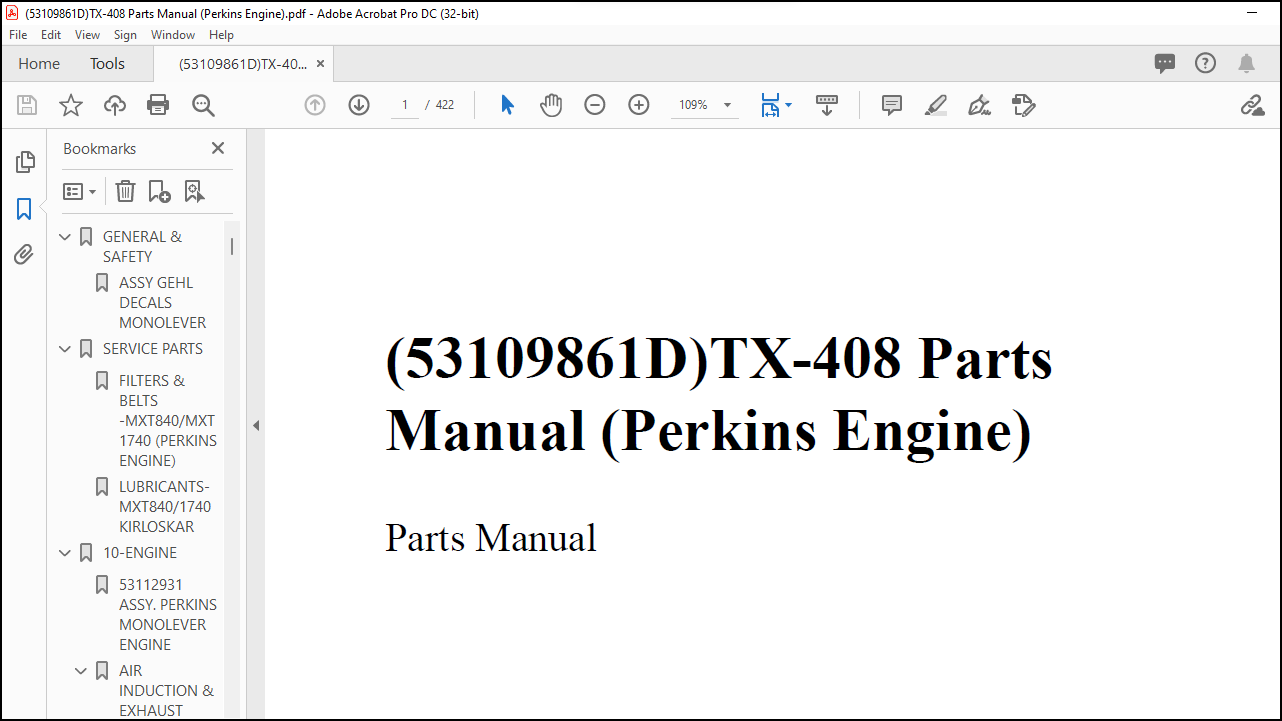Select SERVICE PARTS bookmark label
Screen dimensions: 1282x721
click(x=153, y=349)
